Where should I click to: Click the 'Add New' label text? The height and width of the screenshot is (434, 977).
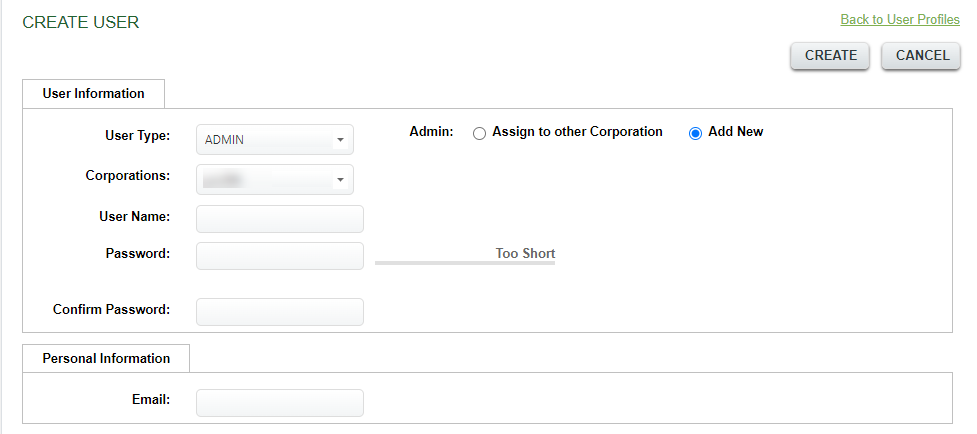735,131
